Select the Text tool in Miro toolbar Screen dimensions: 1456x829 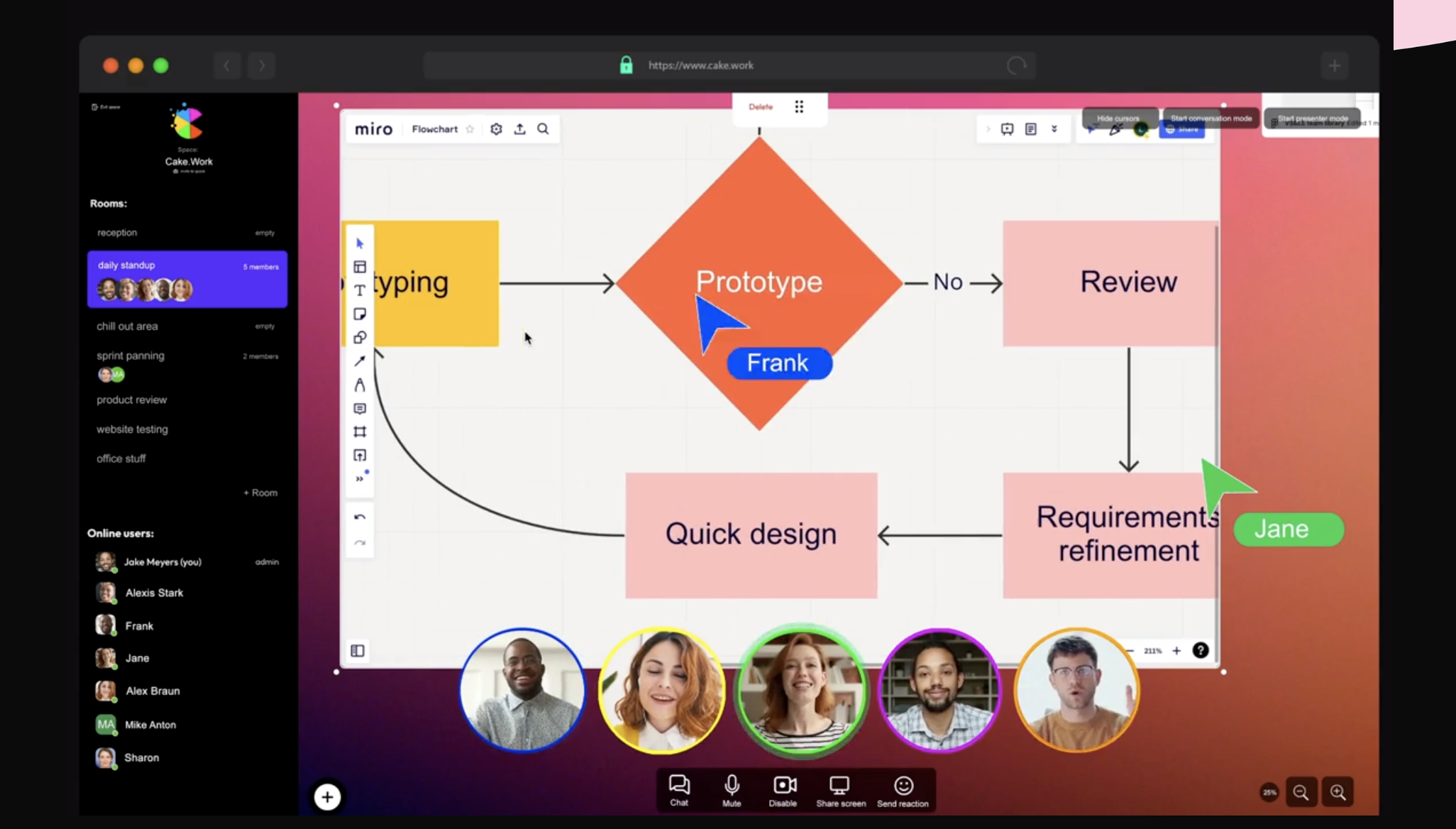point(360,290)
